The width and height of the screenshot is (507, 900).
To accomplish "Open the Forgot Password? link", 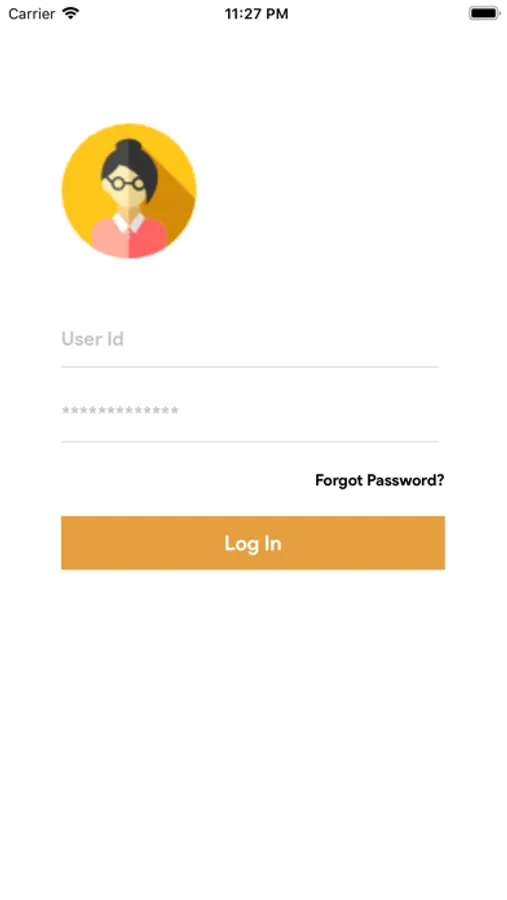I will (380, 480).
